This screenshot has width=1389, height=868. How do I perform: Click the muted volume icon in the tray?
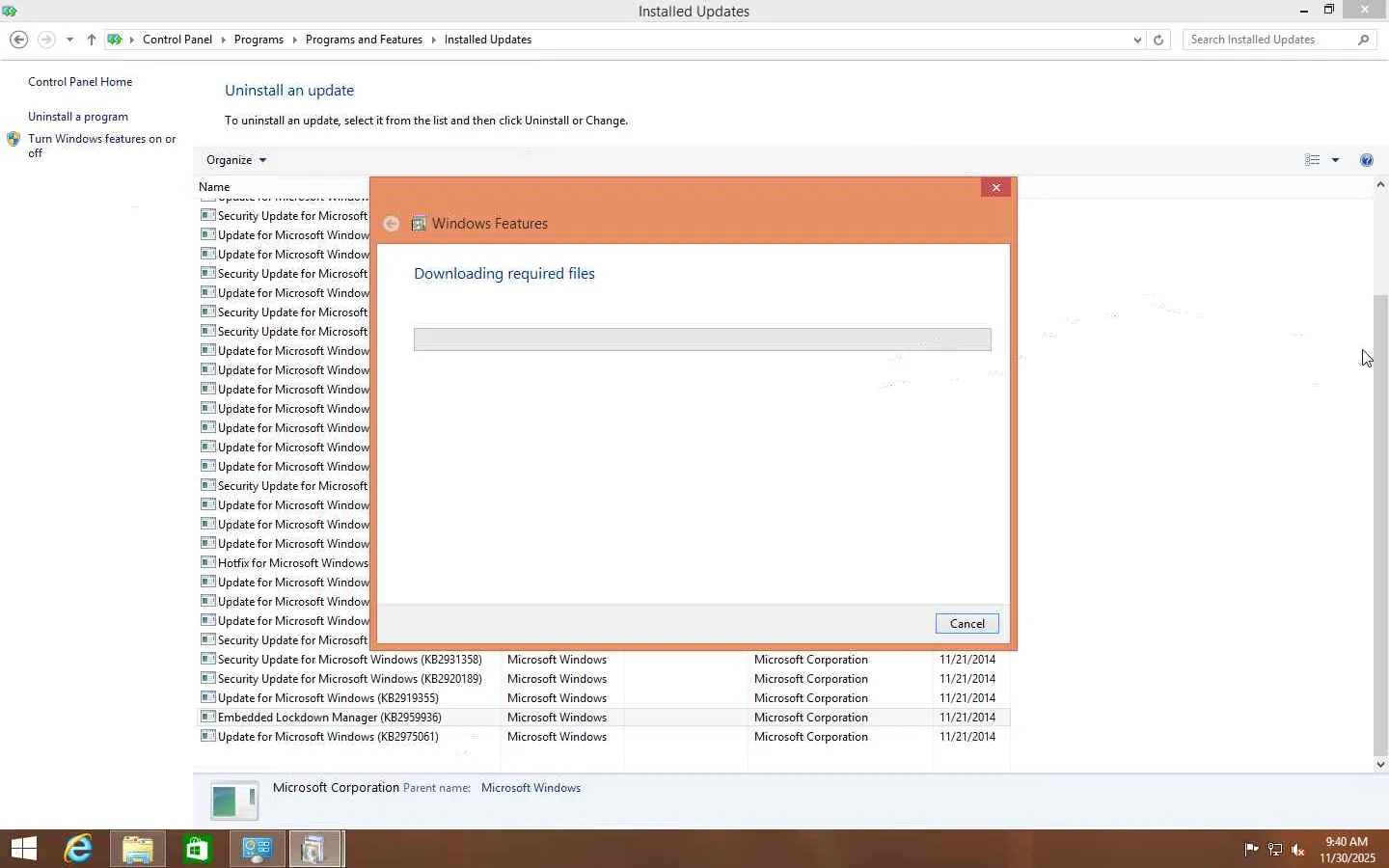click(1298, 850)
